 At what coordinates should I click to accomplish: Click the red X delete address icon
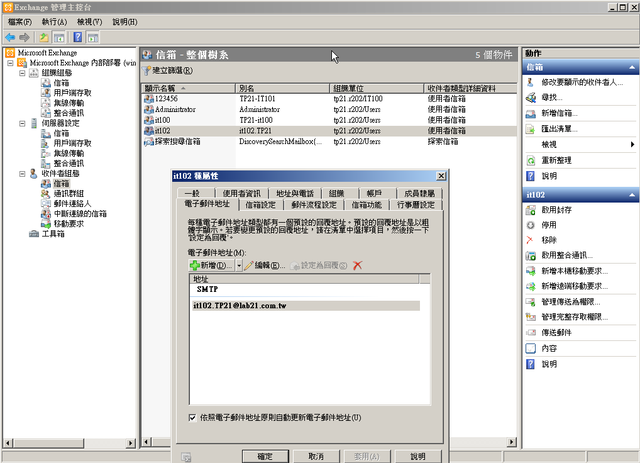coord(358,265)
